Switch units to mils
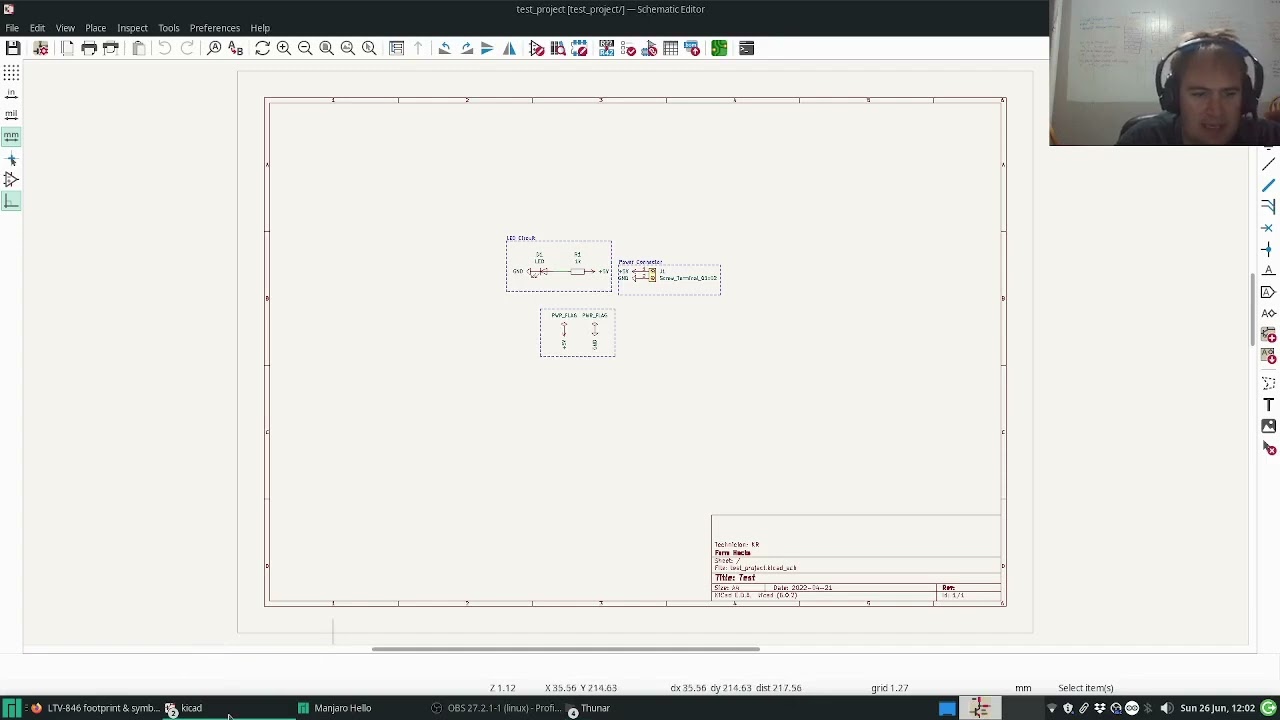 [x=11, y=114]
